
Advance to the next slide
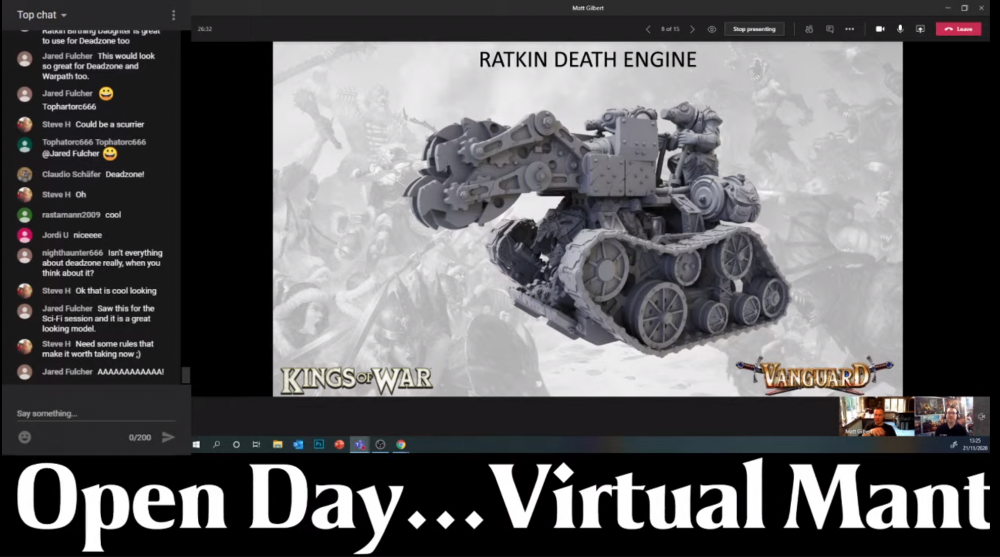(692, 29)
